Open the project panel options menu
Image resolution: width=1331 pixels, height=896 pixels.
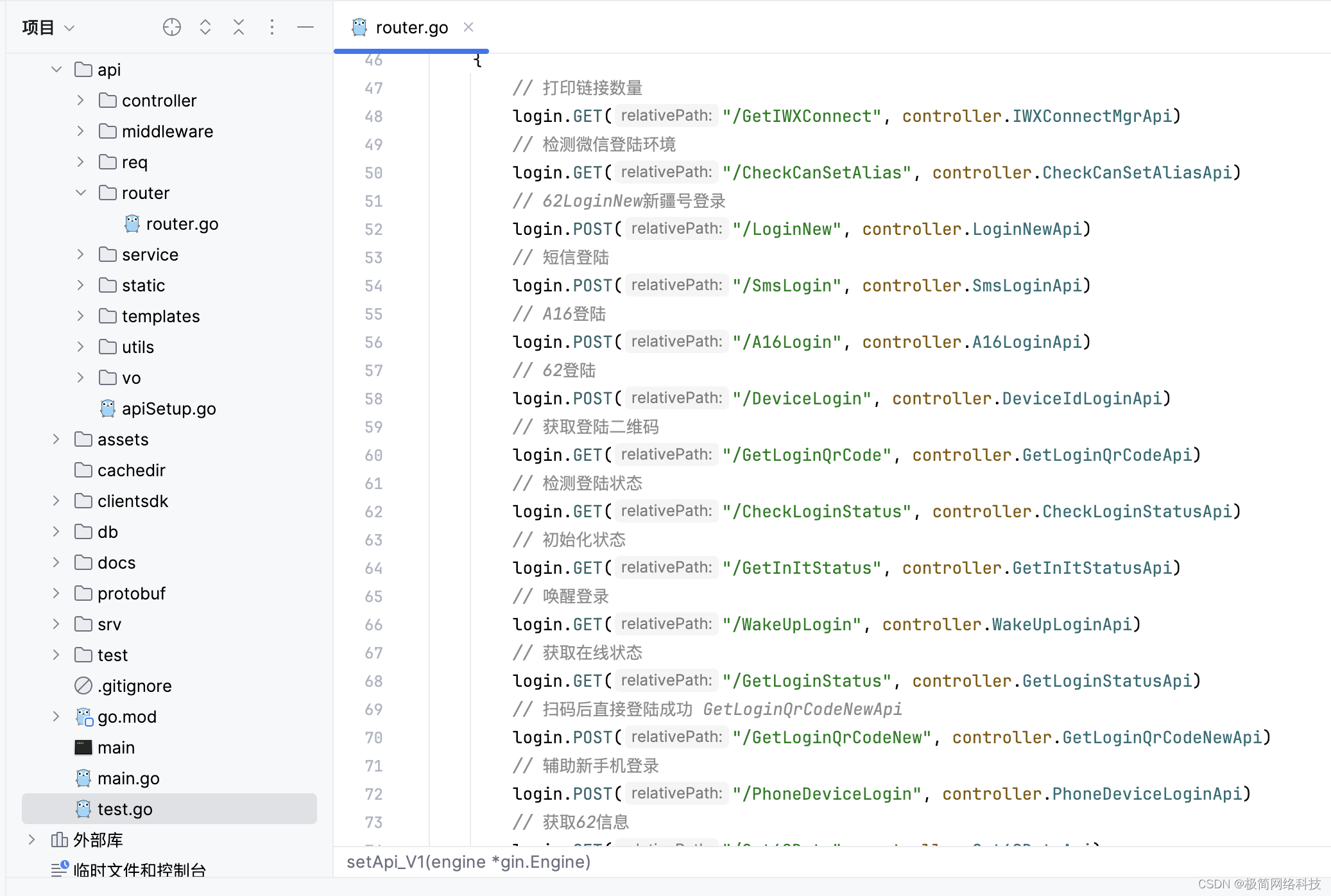tap(272, 27)
